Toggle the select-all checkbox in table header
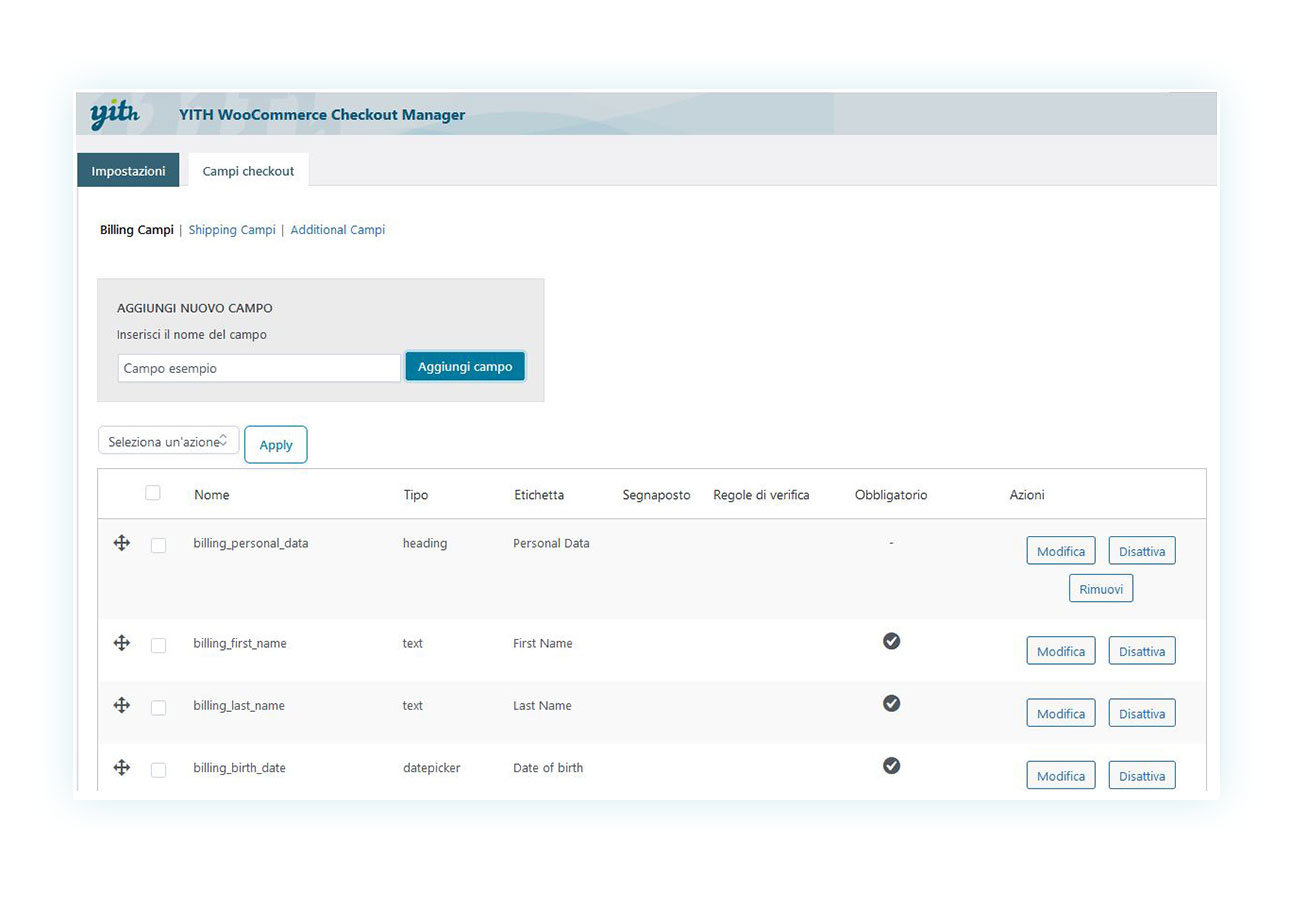1300x899 pixels. 153,493
